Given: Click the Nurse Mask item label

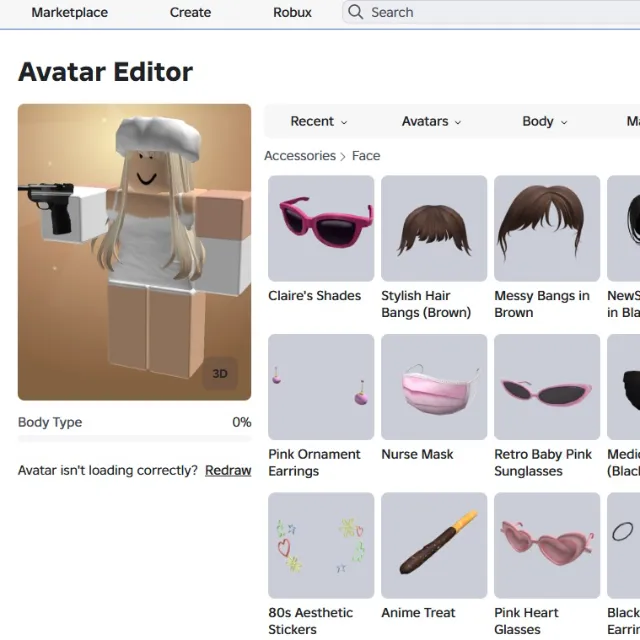Looking at the screenshot, I should pyautogui.click(x=417, y=454).
